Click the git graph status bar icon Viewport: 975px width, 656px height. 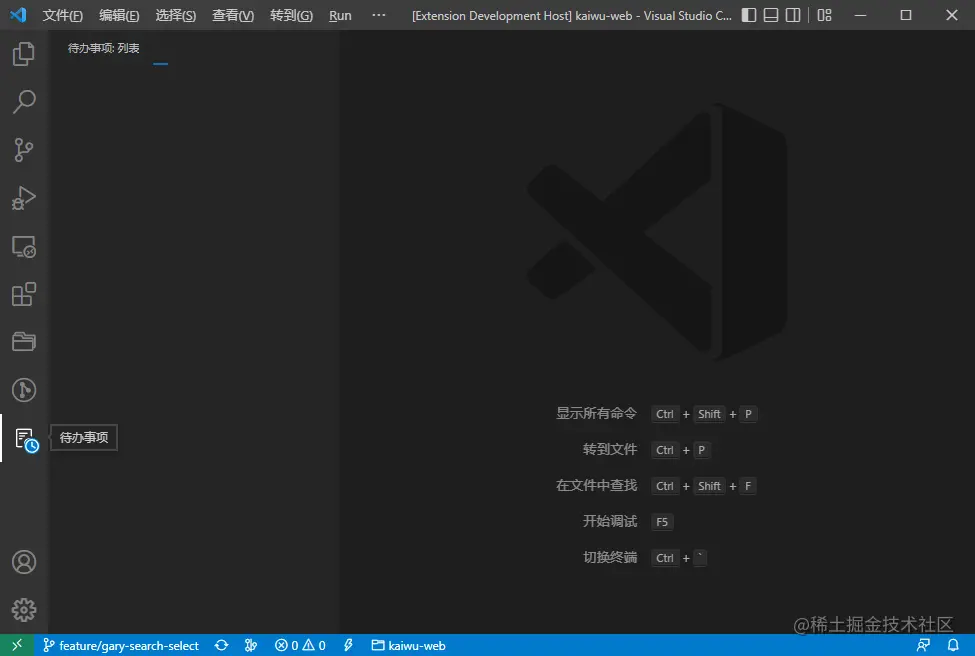click(x=251, y=645)
